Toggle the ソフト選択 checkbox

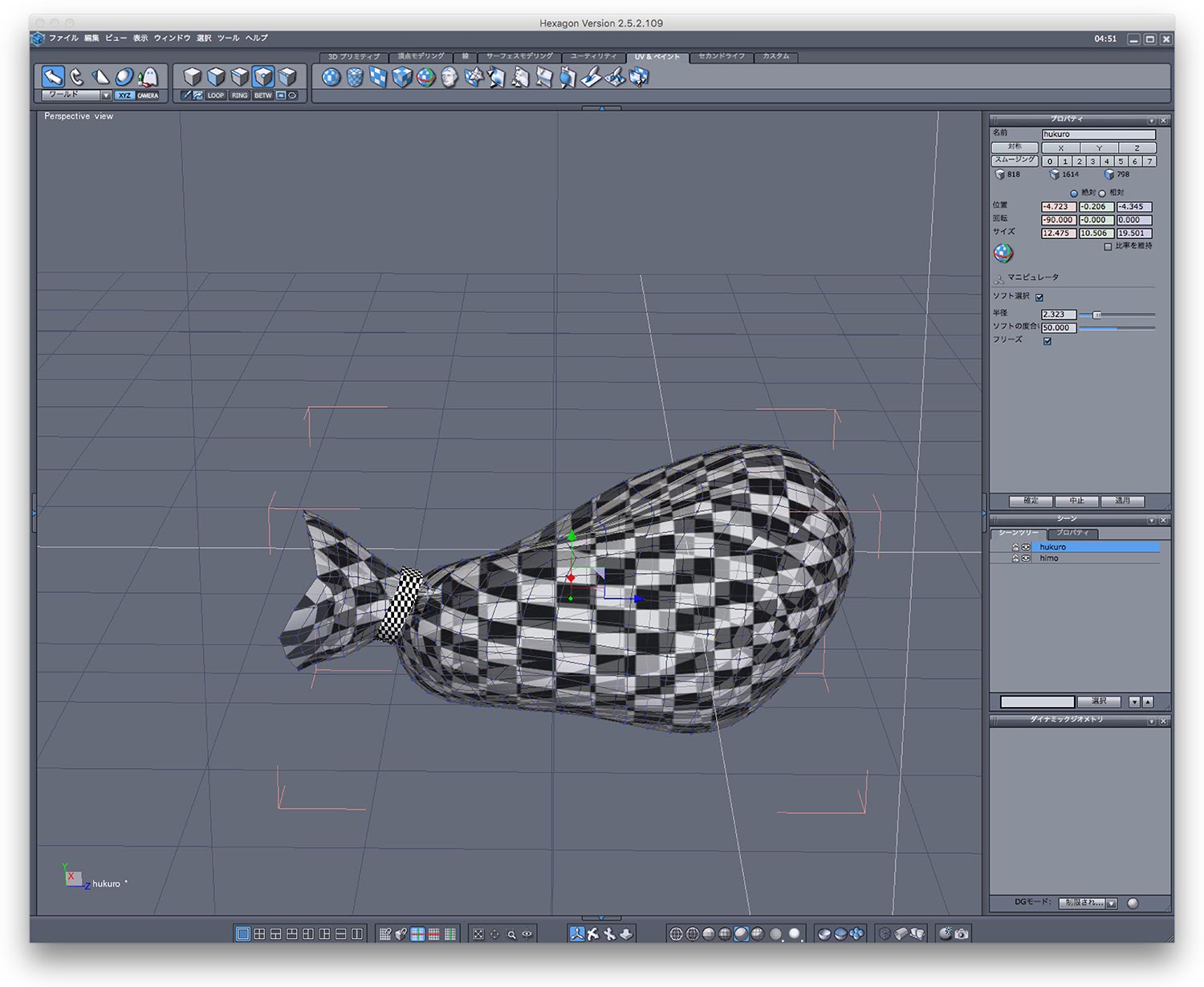pyautogui.click(x=1039, y=298)
